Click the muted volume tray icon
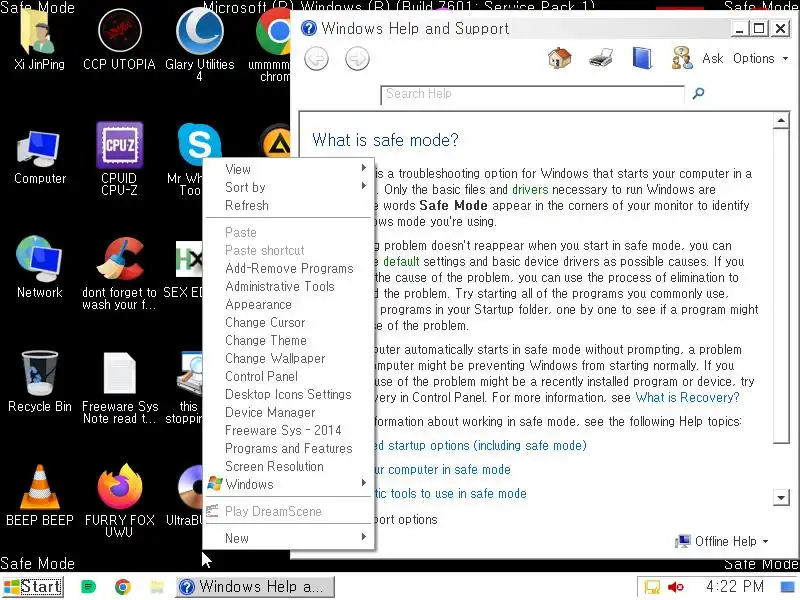Screen dimensions: 800x600 pyautogui.click(x=676, y=587)
